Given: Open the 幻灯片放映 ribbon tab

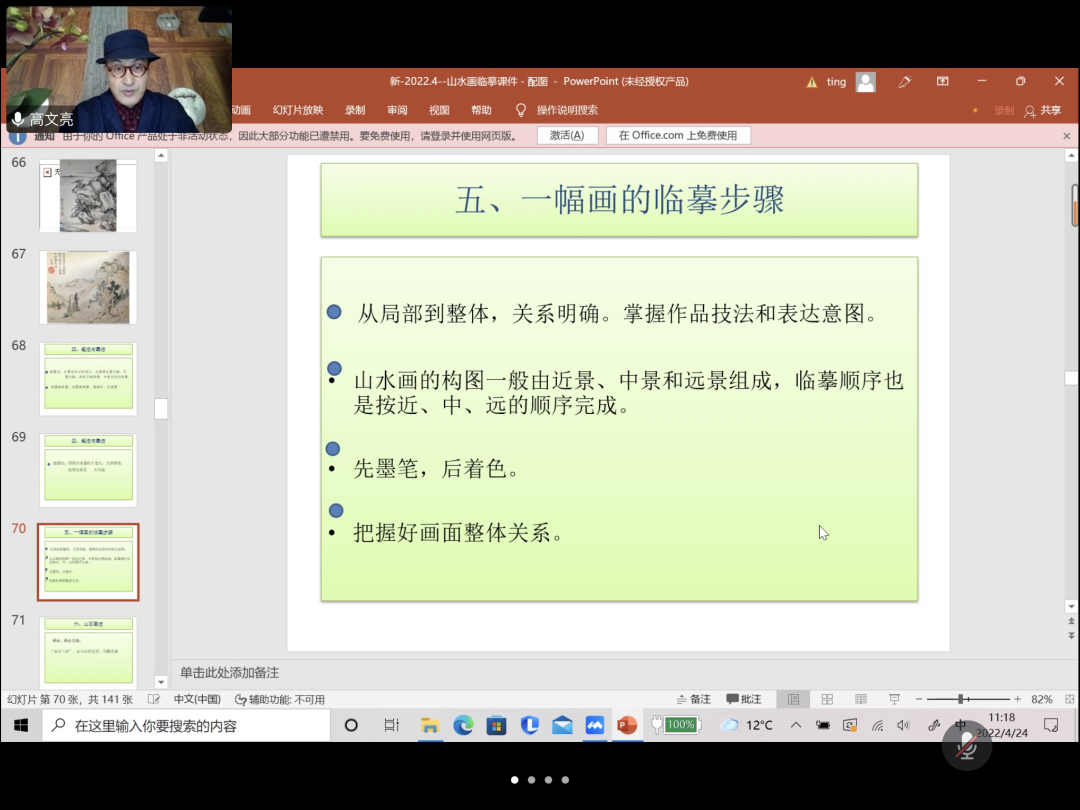Looking at the screenshot, I should coord(298,110).
